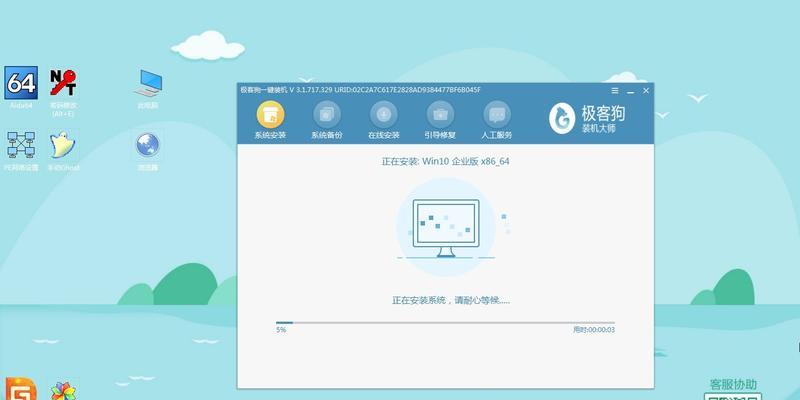Open the colorful pinwheel desktop icon
This screenshot has width=800, height=400.
[64, 390]
